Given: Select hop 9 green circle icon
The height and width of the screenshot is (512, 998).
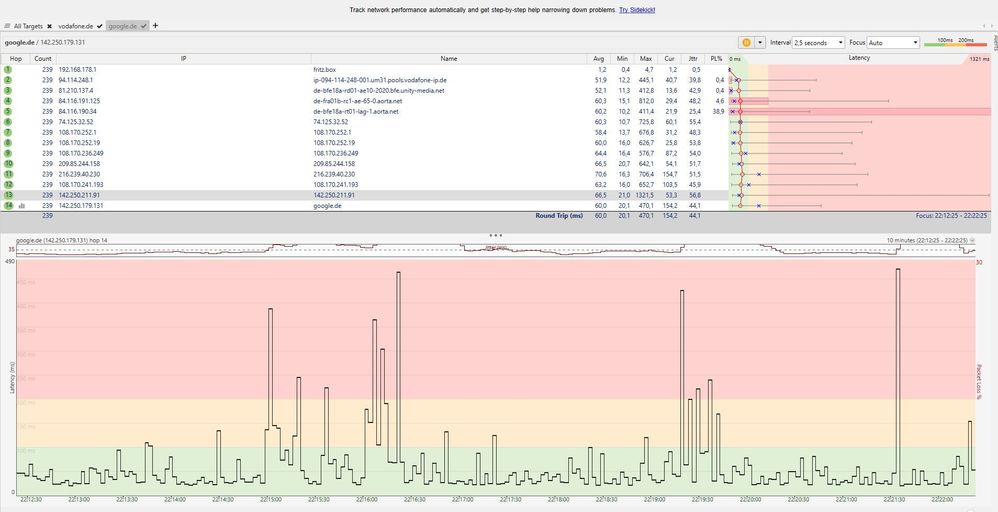Looking at the screenshot, I should pos(8,153).
